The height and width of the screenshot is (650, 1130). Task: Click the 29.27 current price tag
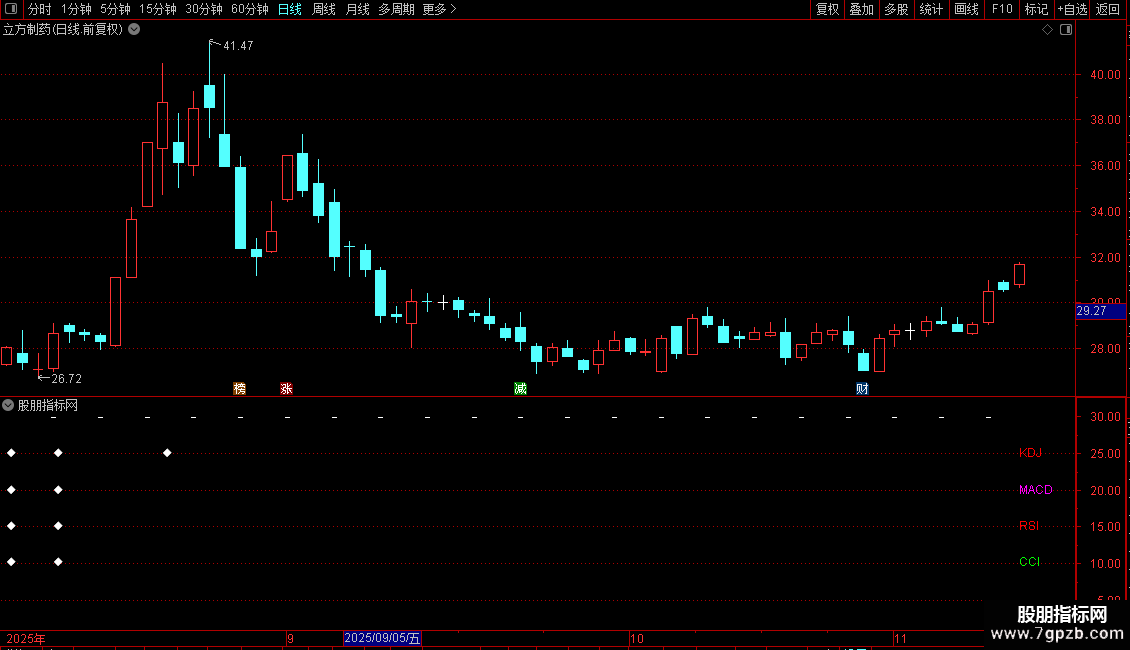click(x=1100, y=311)
